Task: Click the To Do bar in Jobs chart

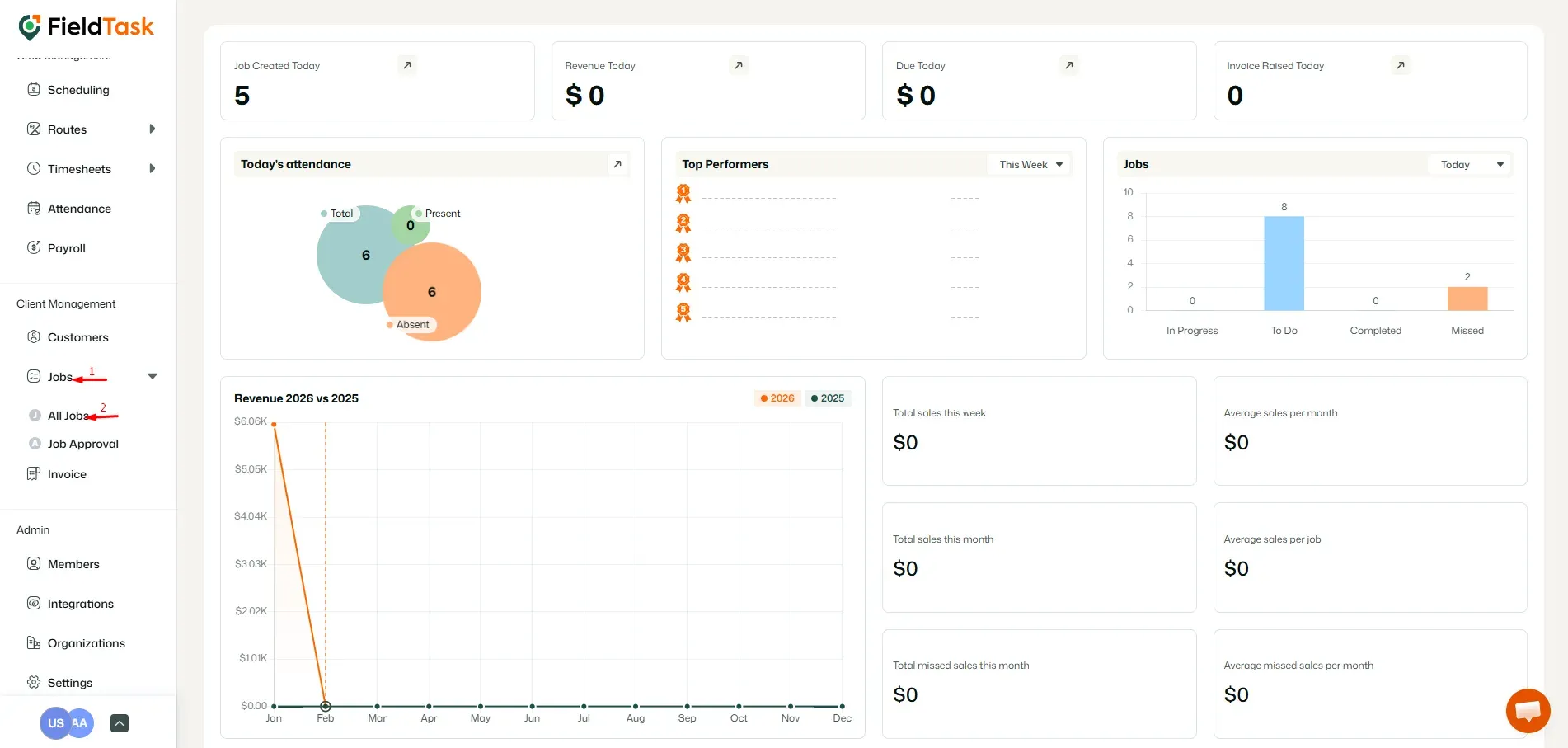Action: [1284, 263]
